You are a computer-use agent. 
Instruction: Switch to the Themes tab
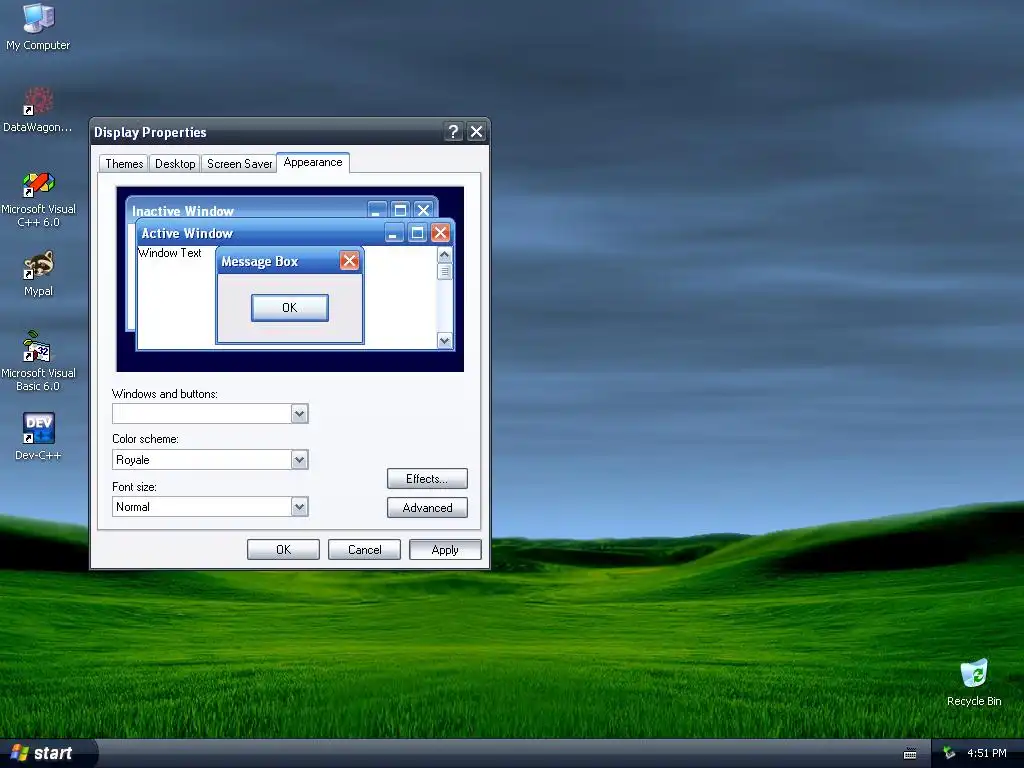pyautogui.click(x=124, y=163)
